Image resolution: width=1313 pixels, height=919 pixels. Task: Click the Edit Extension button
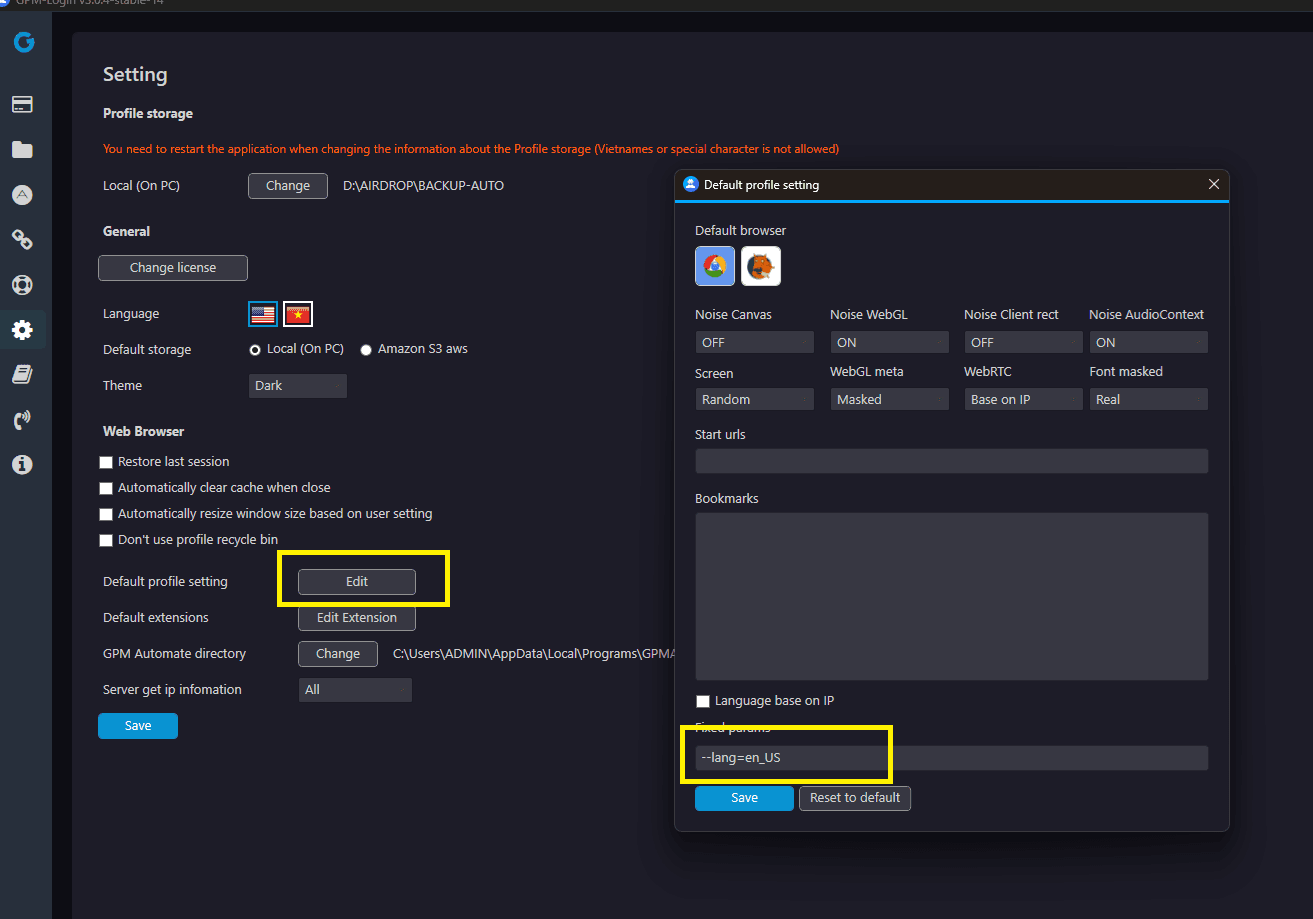pyautogui.click(x=357, y=618)
